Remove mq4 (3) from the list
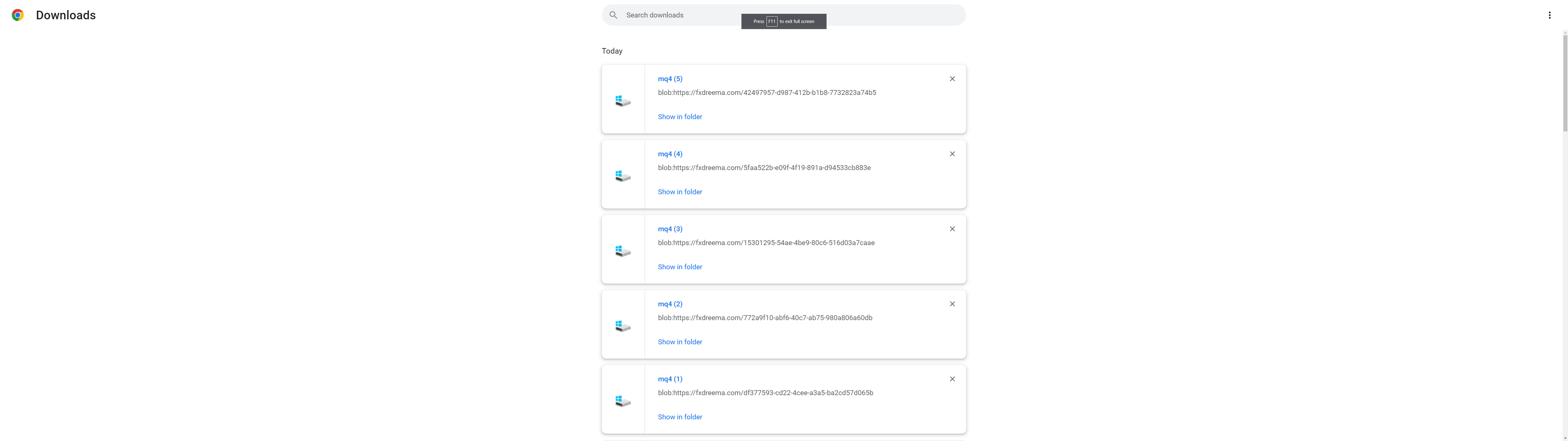The image size is (1568, 441). 952,229
